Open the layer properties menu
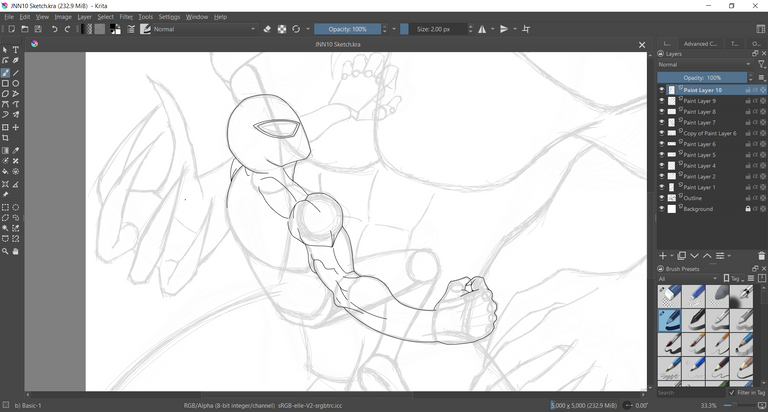Image resolution: width=768 pixels, height=412 pixels. coord(720,256)
